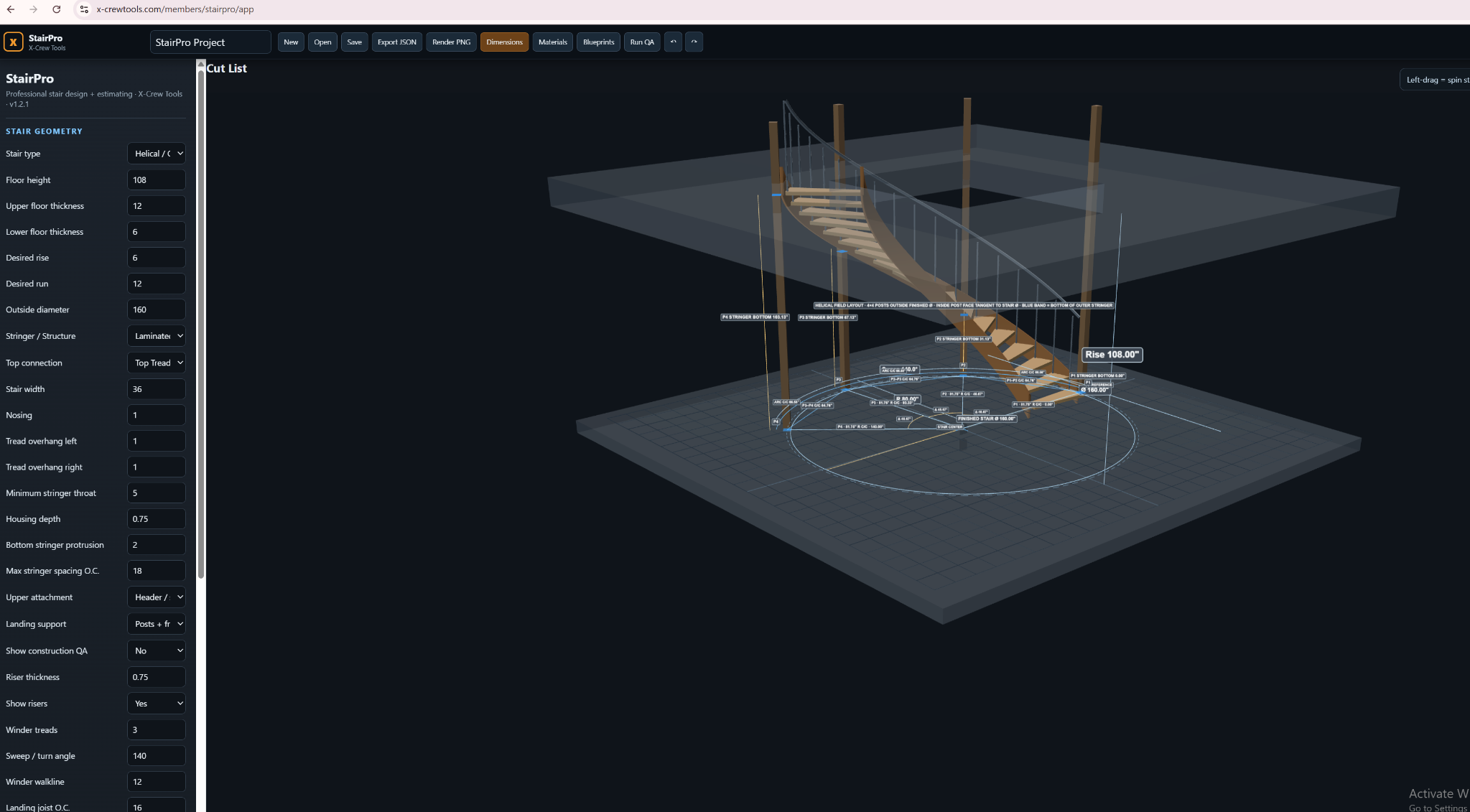The width and height of the screenshot is (1470, 812).
Task: Click the Lower floor thickness field
Action: (157, 232)
